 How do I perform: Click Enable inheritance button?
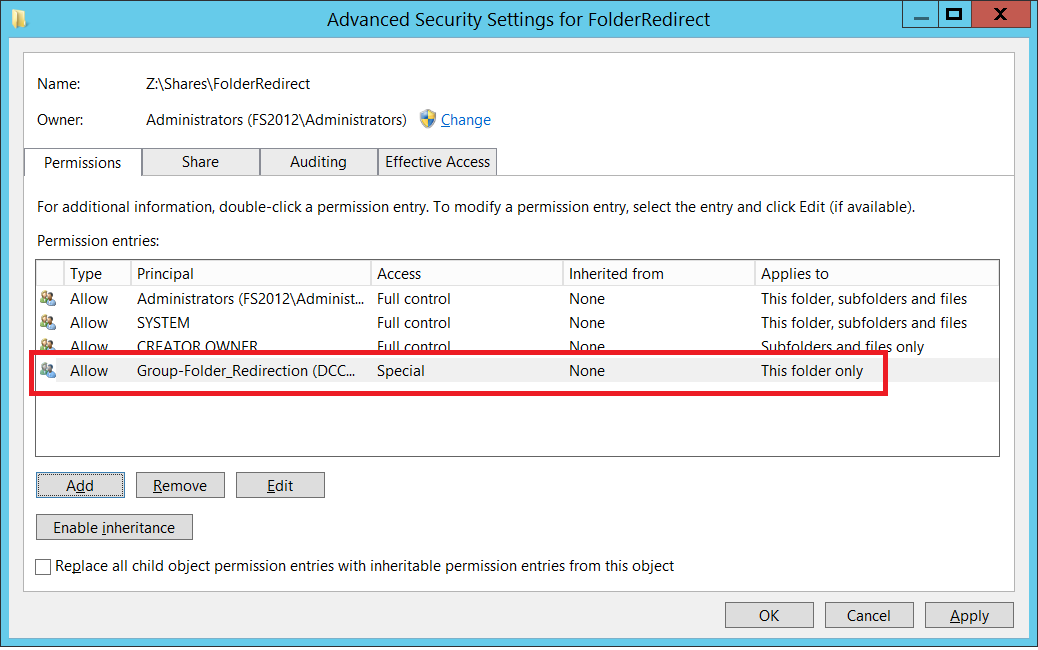pos(114,528)
